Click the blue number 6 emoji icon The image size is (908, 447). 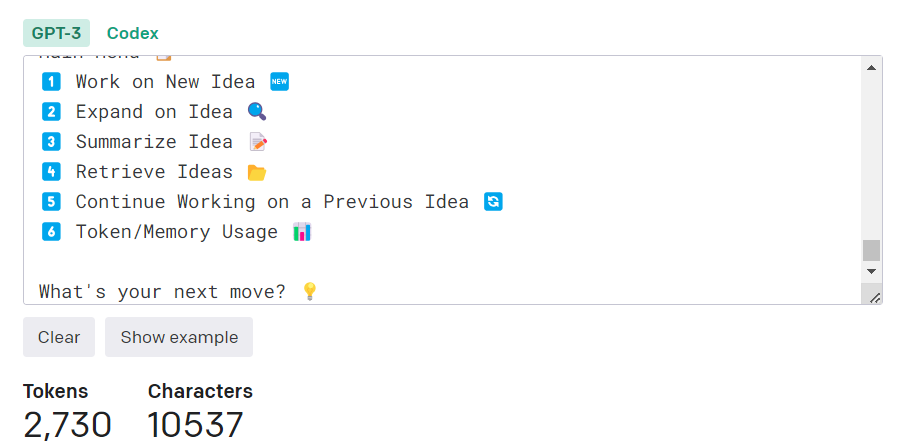click(52, 232)
